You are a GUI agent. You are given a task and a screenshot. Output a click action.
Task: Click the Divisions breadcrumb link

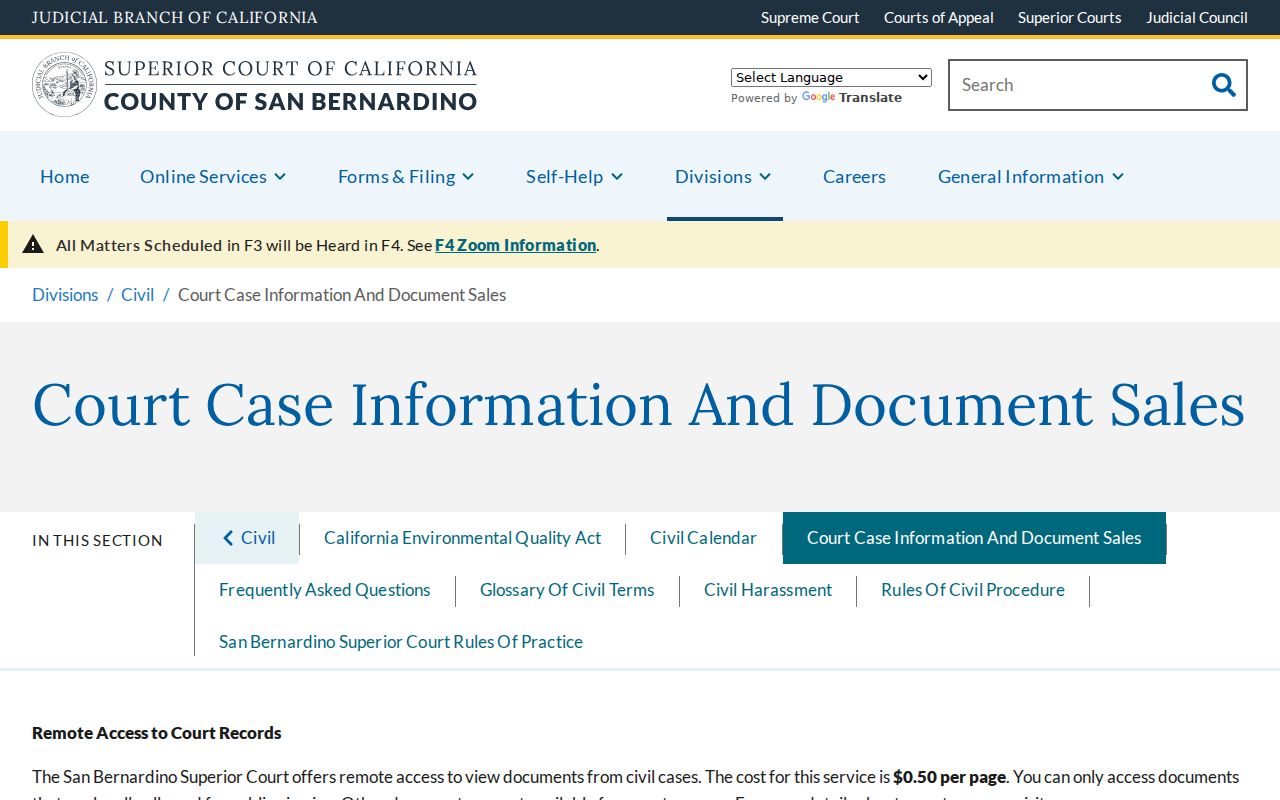coord(65,295)
